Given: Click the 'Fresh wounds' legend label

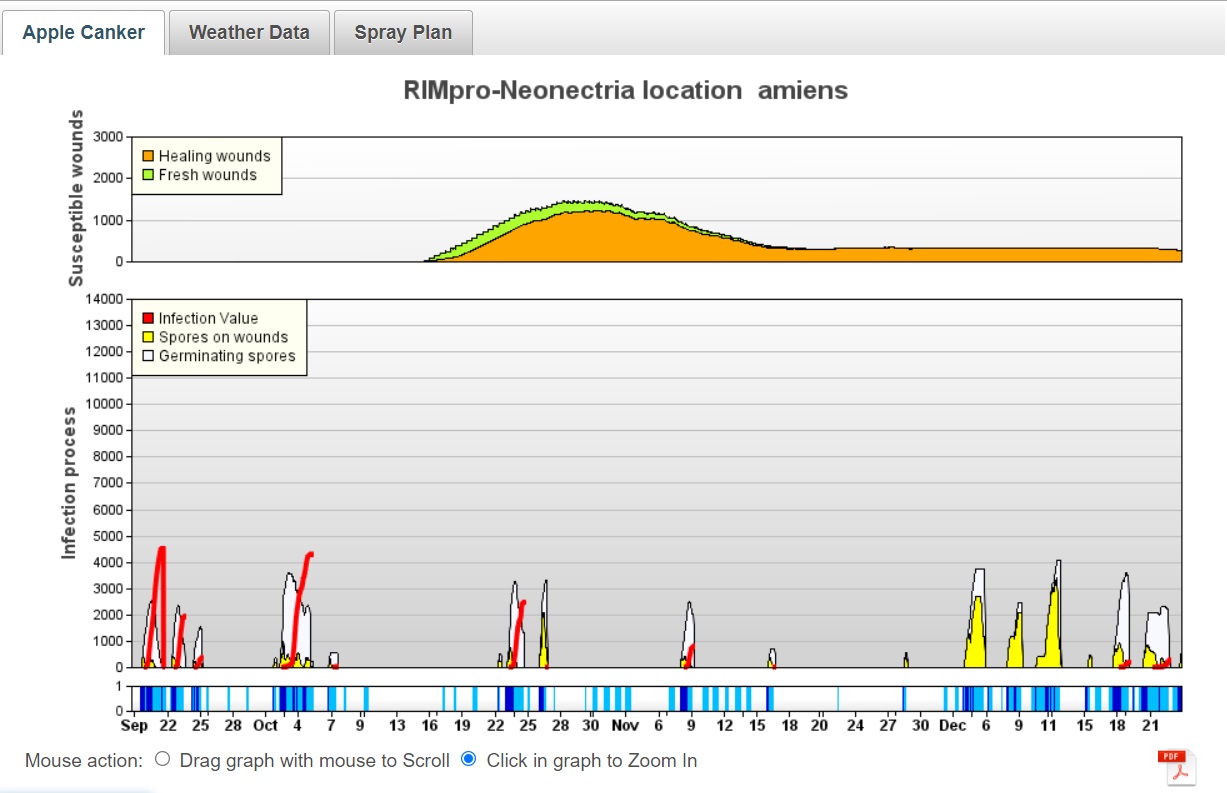Looking at the screenshot, I should click(207, 175).
